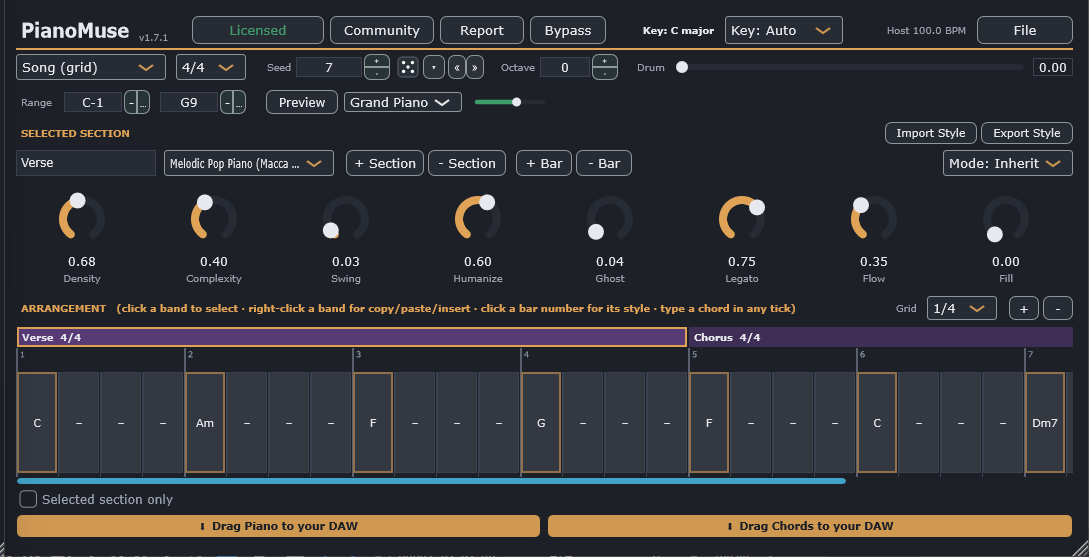Click the Report button
Image resolution: width=1089 pixels, height=557 pixels.
(x=482, y=31)
